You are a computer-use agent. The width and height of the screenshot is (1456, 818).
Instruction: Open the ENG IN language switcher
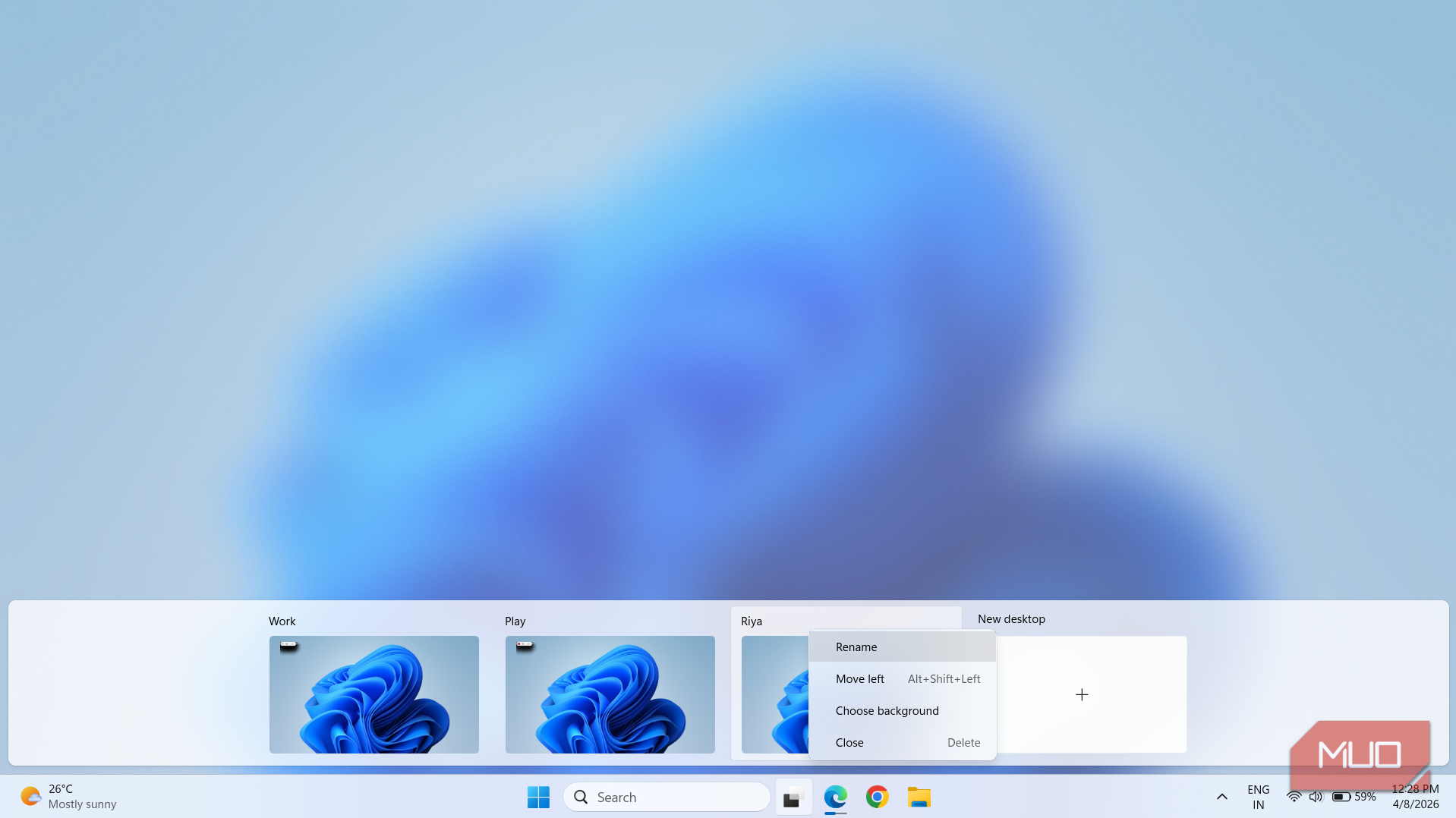(x=1258, y=797)
